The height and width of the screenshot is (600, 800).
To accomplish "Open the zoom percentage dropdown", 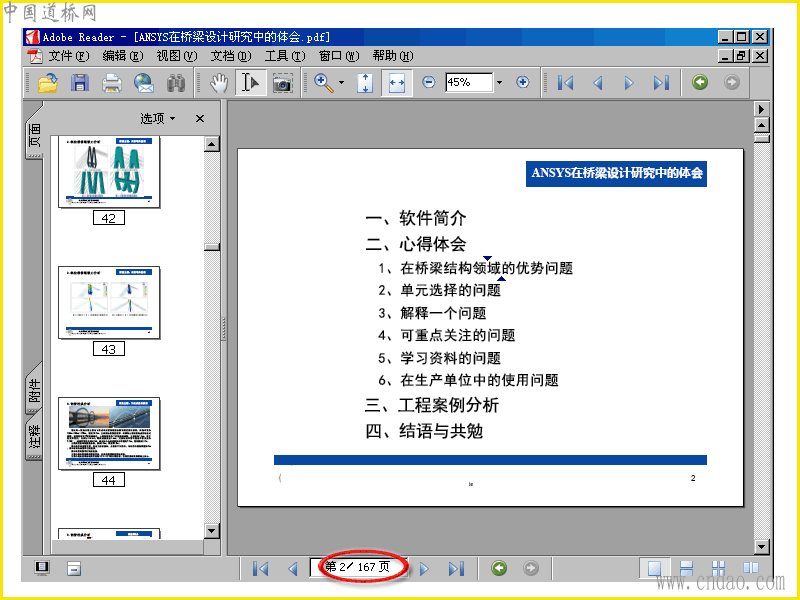I will click(x=499, y=82).
